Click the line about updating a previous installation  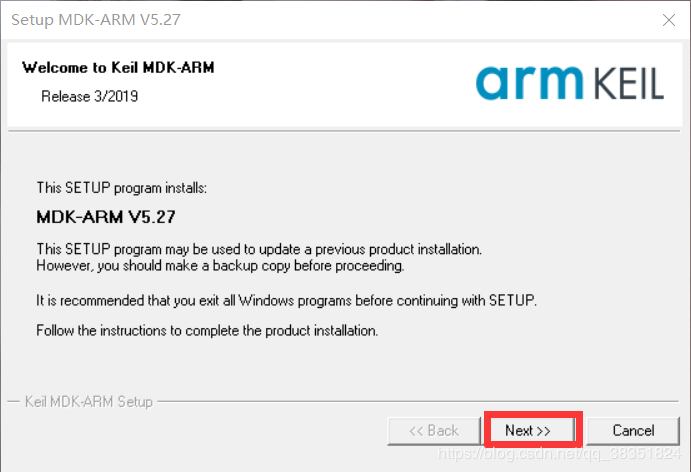[259, 248]
